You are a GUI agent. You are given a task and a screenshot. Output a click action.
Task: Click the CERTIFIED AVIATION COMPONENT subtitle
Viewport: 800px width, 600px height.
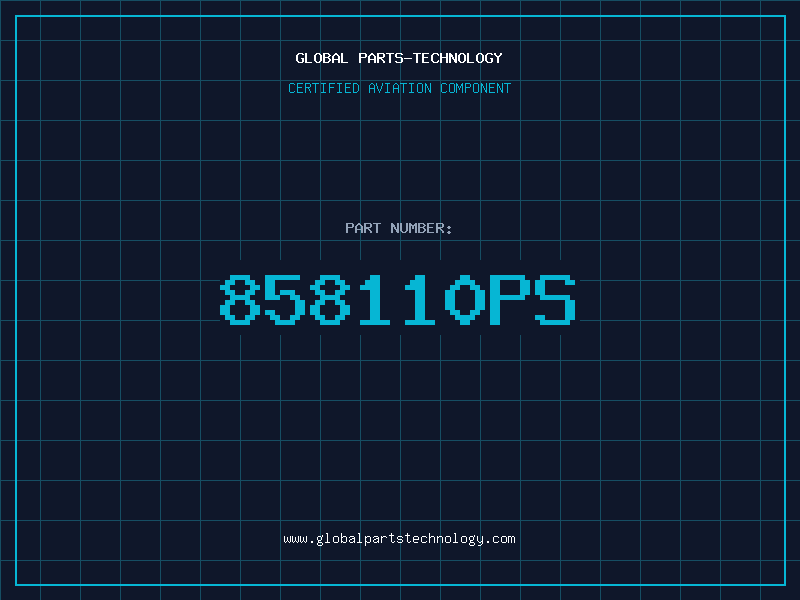pyautogui.click(x=399, y=88)
